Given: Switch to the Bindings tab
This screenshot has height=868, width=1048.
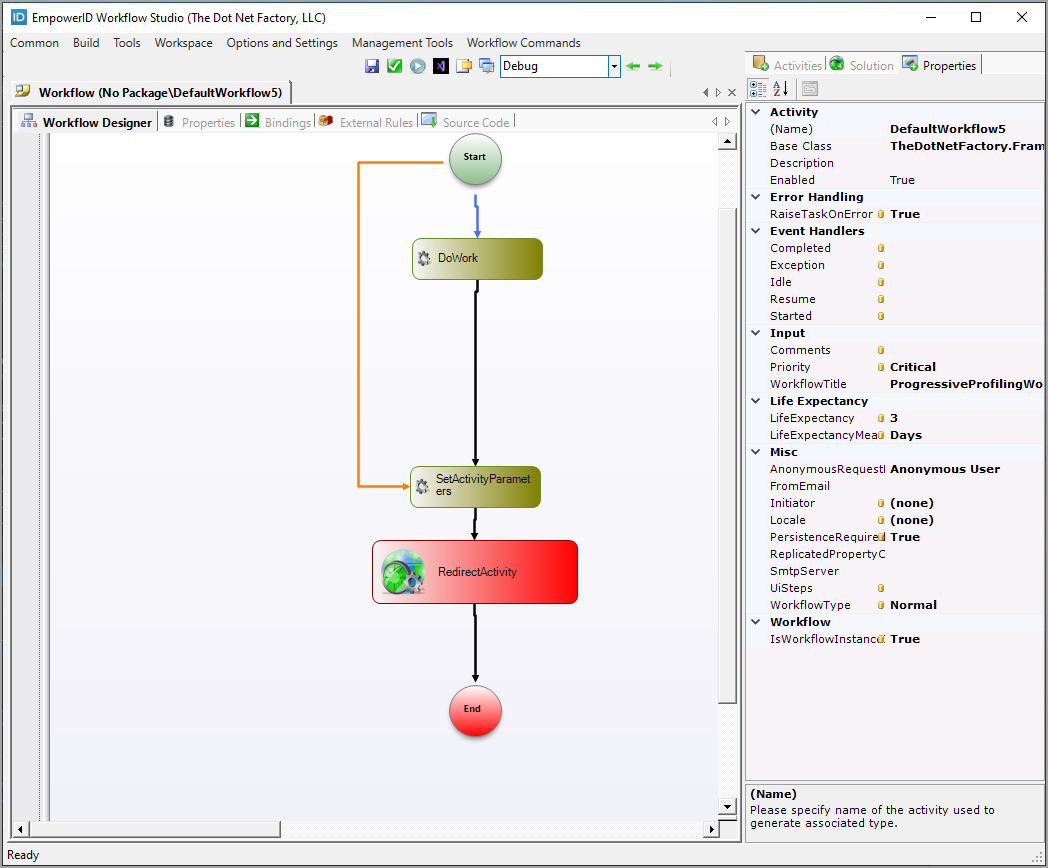Looking at the screenshot, I should (287, 121).
